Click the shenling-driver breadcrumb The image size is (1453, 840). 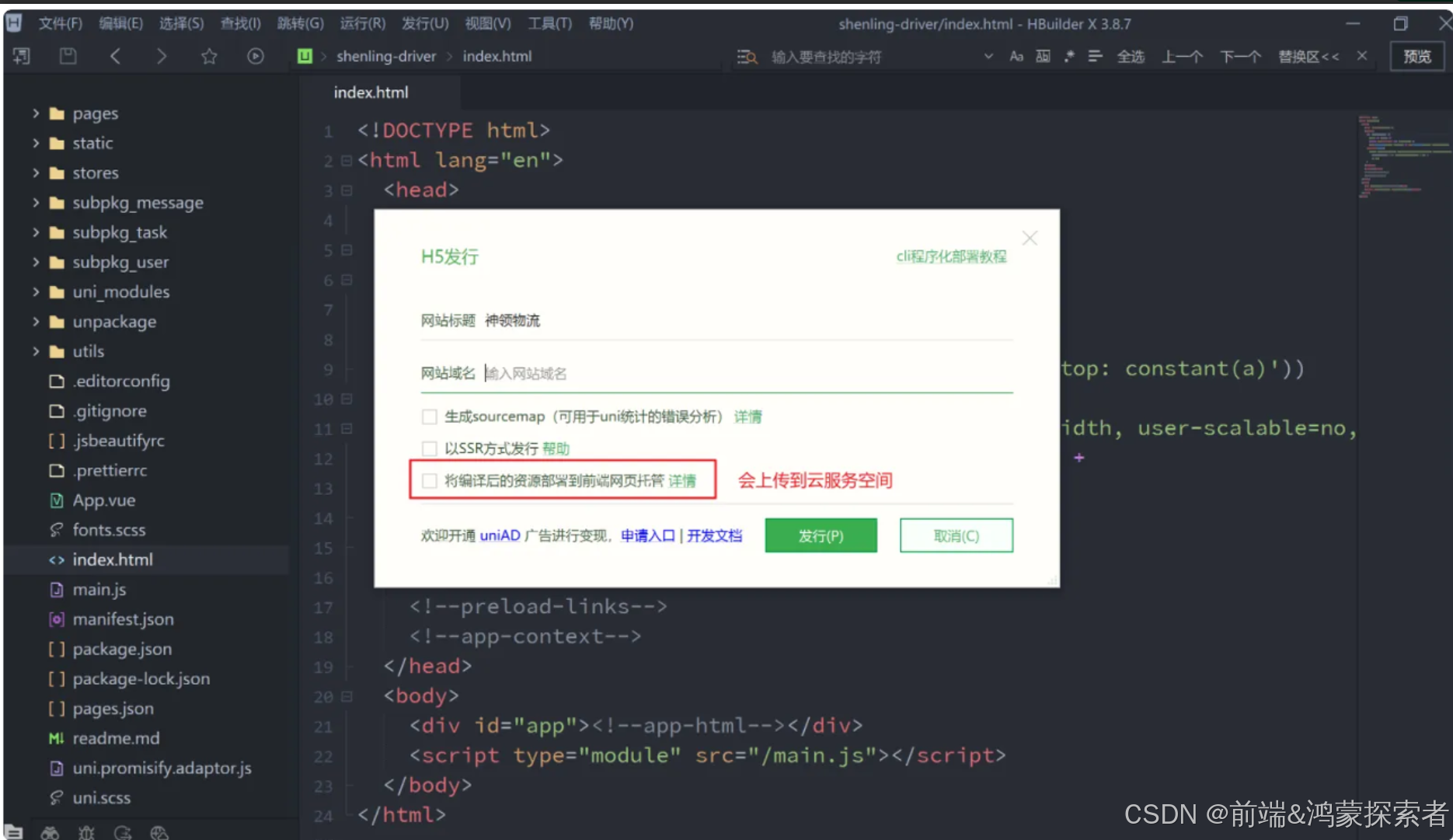[386, 56]
